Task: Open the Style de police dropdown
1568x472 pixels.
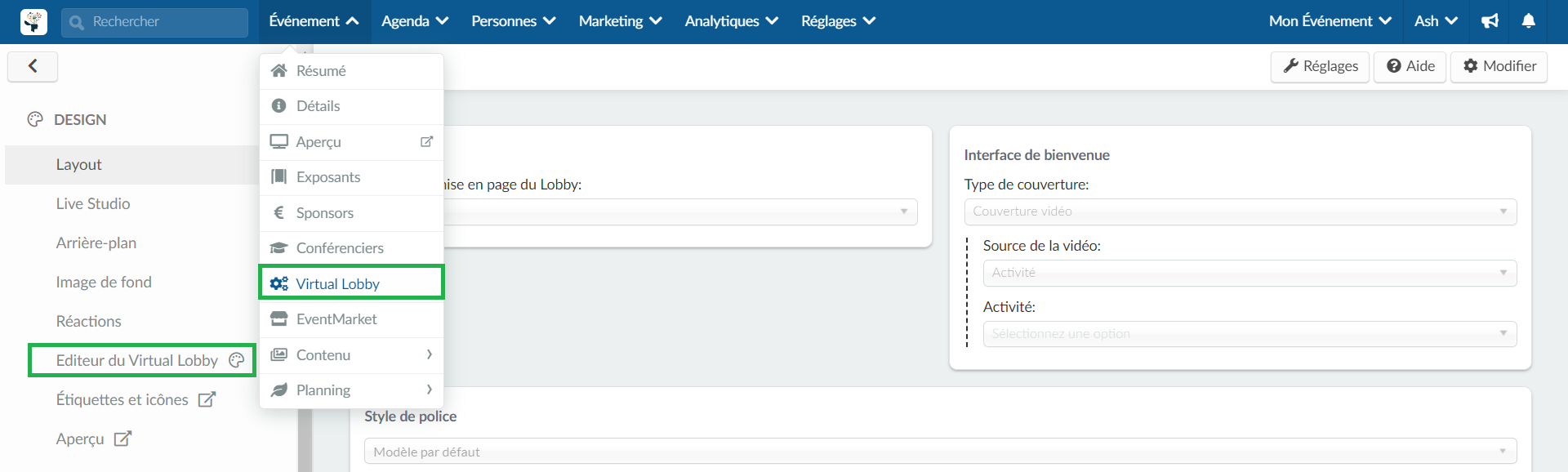Action: tap(940, 452)
